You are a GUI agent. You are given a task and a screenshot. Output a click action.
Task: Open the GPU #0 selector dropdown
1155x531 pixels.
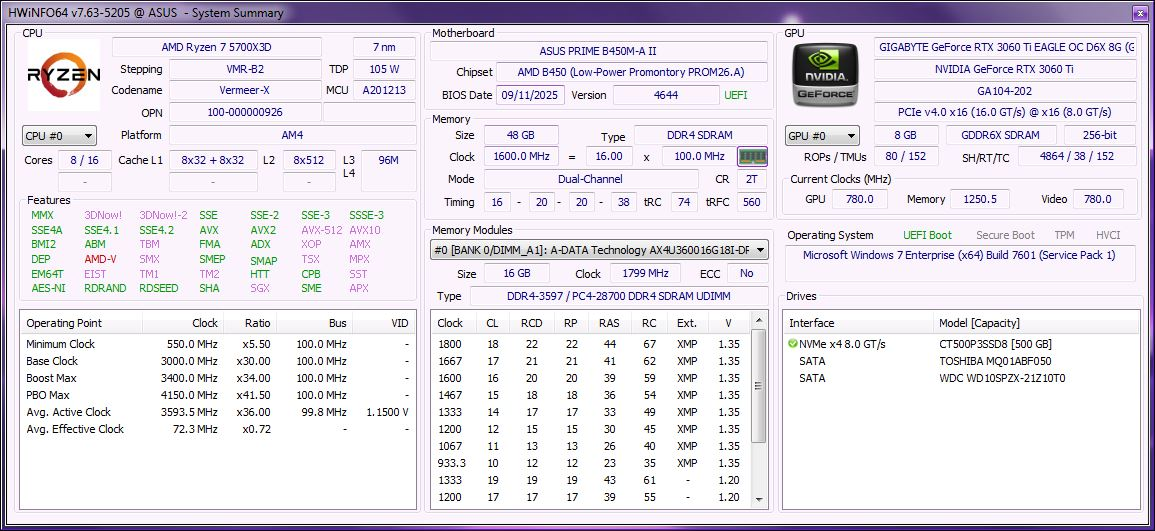click(822, 136)
